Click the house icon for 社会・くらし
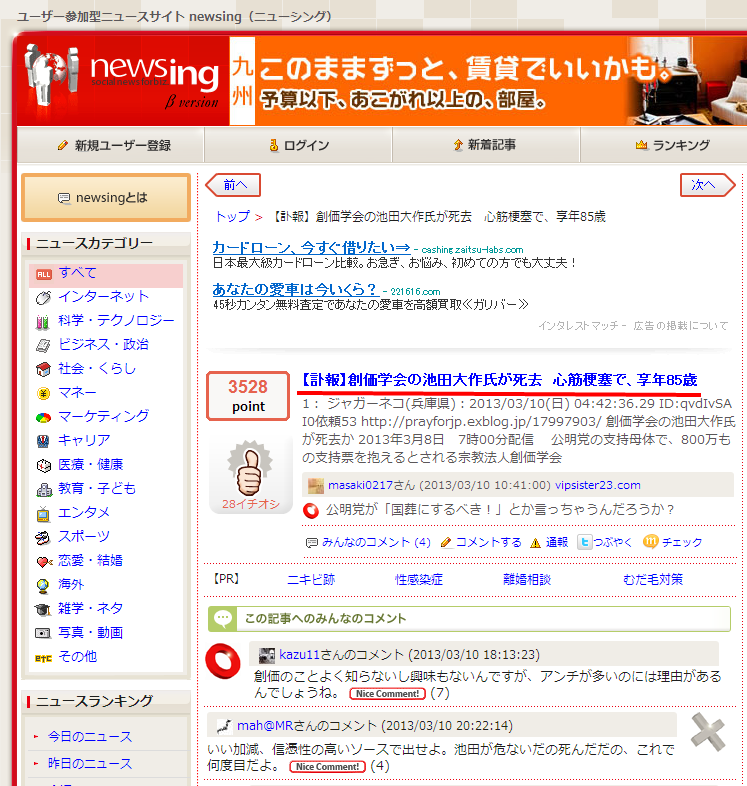The image size is (747, 786). [x=43, y=369]
